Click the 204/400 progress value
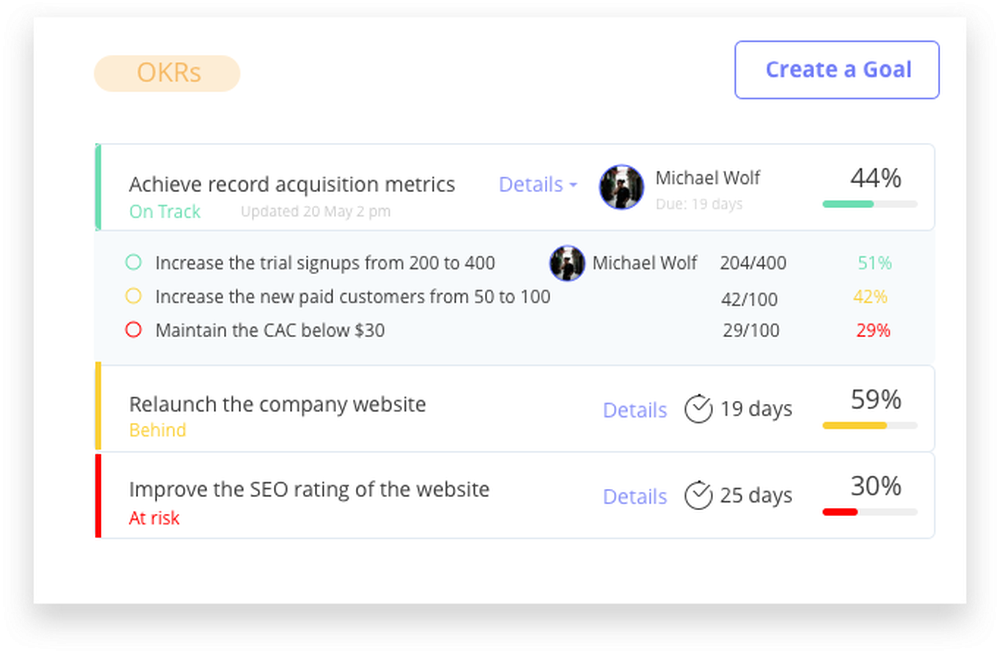 tap(753, 264)
